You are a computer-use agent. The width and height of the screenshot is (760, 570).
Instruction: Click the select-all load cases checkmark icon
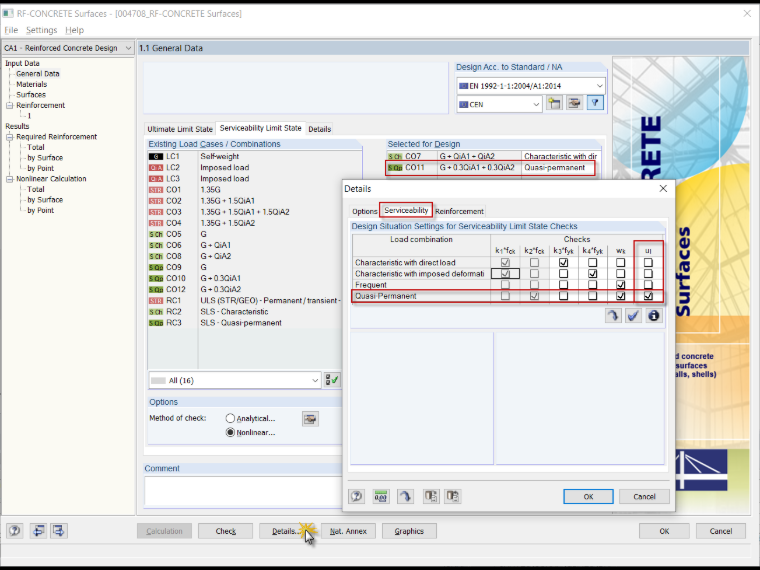tap(332, 380)
